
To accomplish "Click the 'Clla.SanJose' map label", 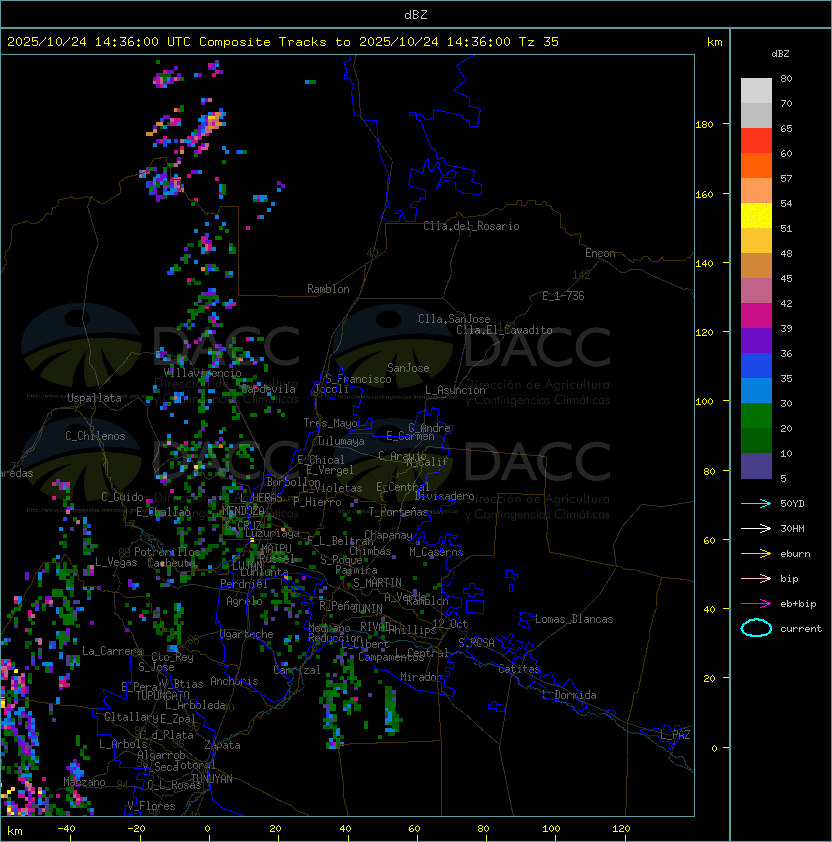I will click(x=454, y=319).
